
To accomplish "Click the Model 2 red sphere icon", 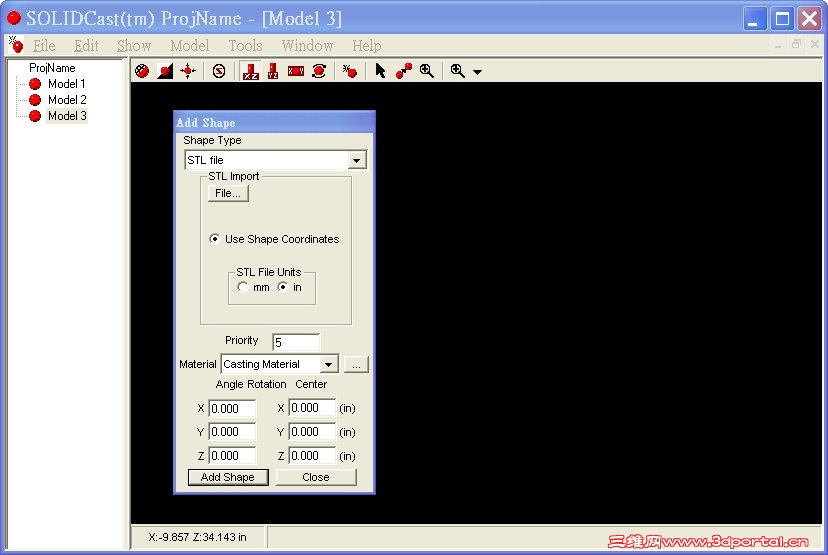I will click(35, 100).
